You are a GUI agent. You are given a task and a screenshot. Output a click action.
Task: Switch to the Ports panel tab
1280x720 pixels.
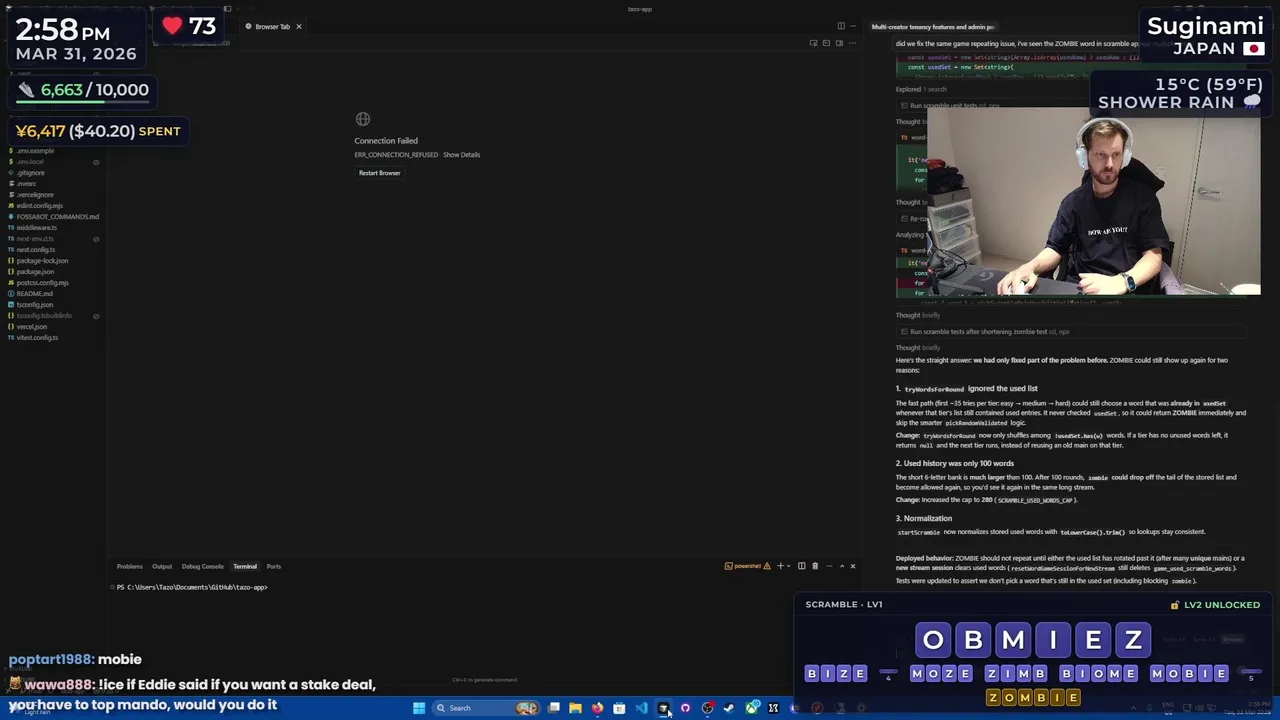[274, 567]
